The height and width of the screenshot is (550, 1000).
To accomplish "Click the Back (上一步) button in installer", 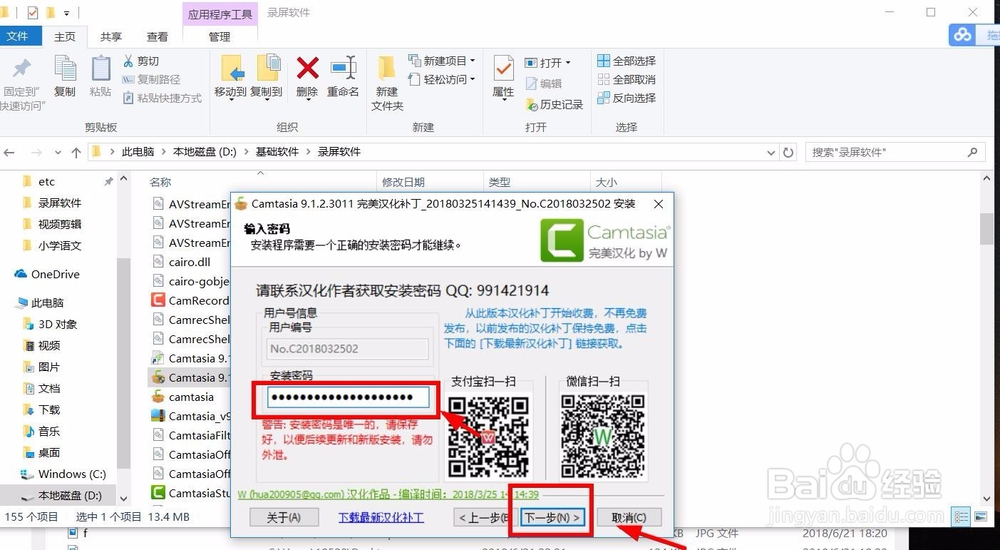I will pos(483,517).
